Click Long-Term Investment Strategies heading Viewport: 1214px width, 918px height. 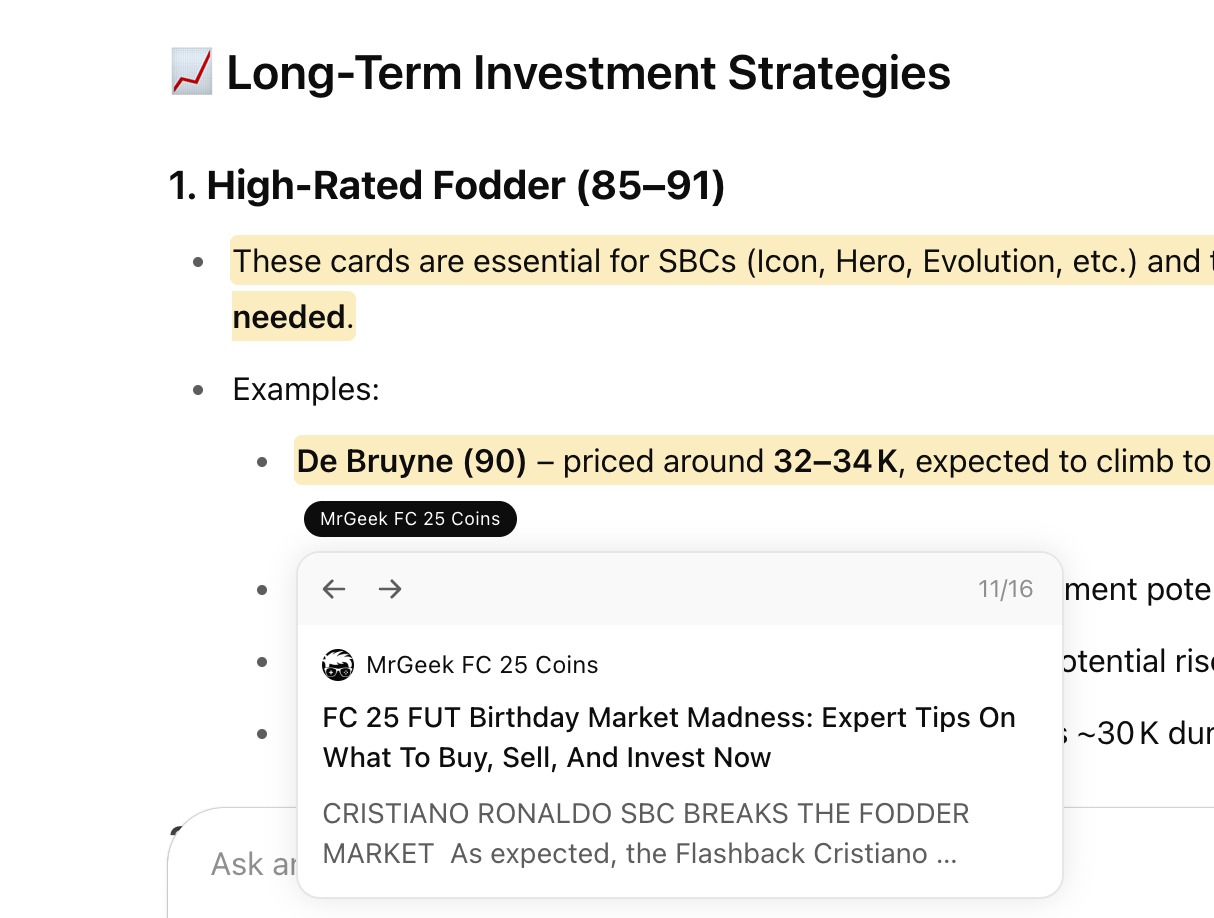[588, 73]
